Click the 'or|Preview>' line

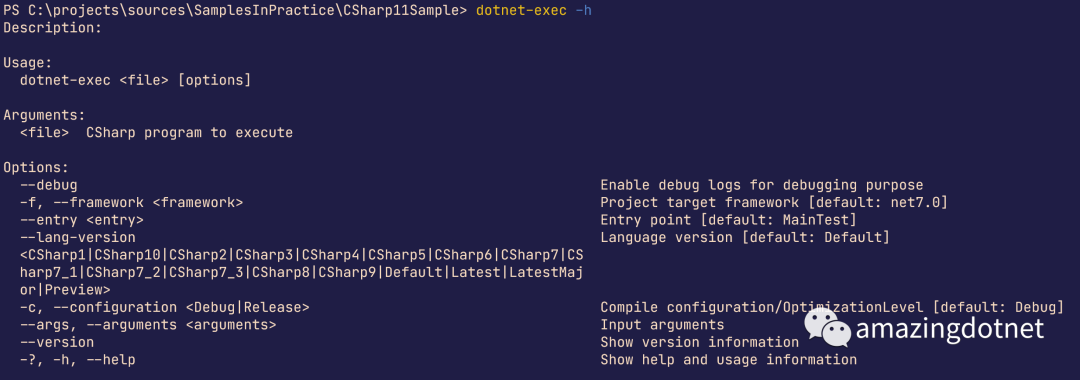click(65, 290)
